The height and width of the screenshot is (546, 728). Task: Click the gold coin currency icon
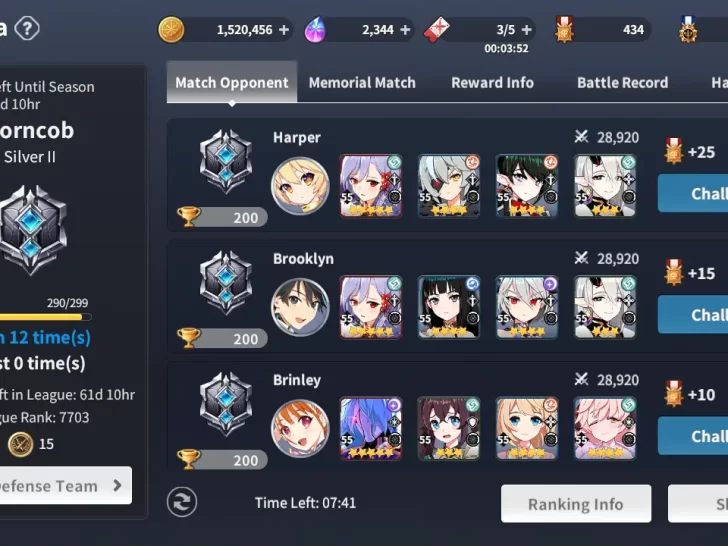(171, 30)
